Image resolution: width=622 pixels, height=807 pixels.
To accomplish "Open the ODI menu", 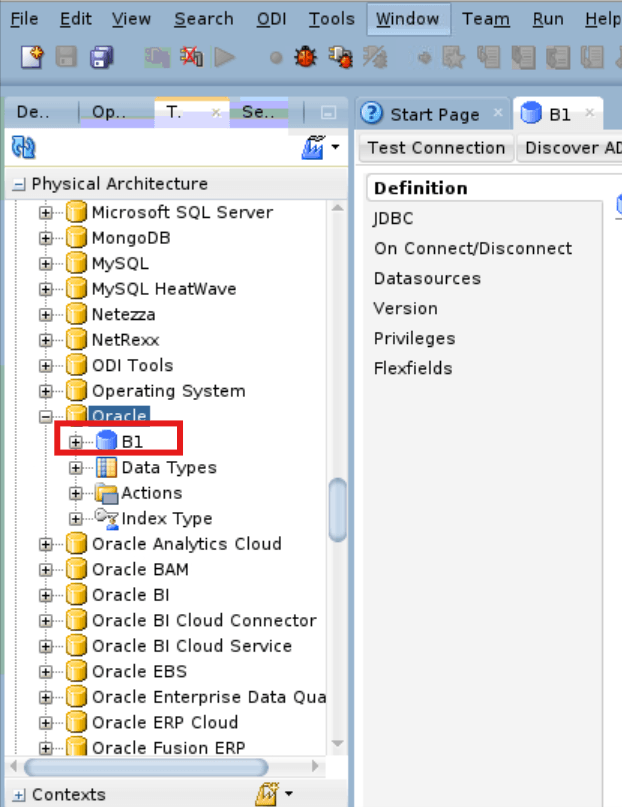I will pyautogui.click(x=271, y=19).
